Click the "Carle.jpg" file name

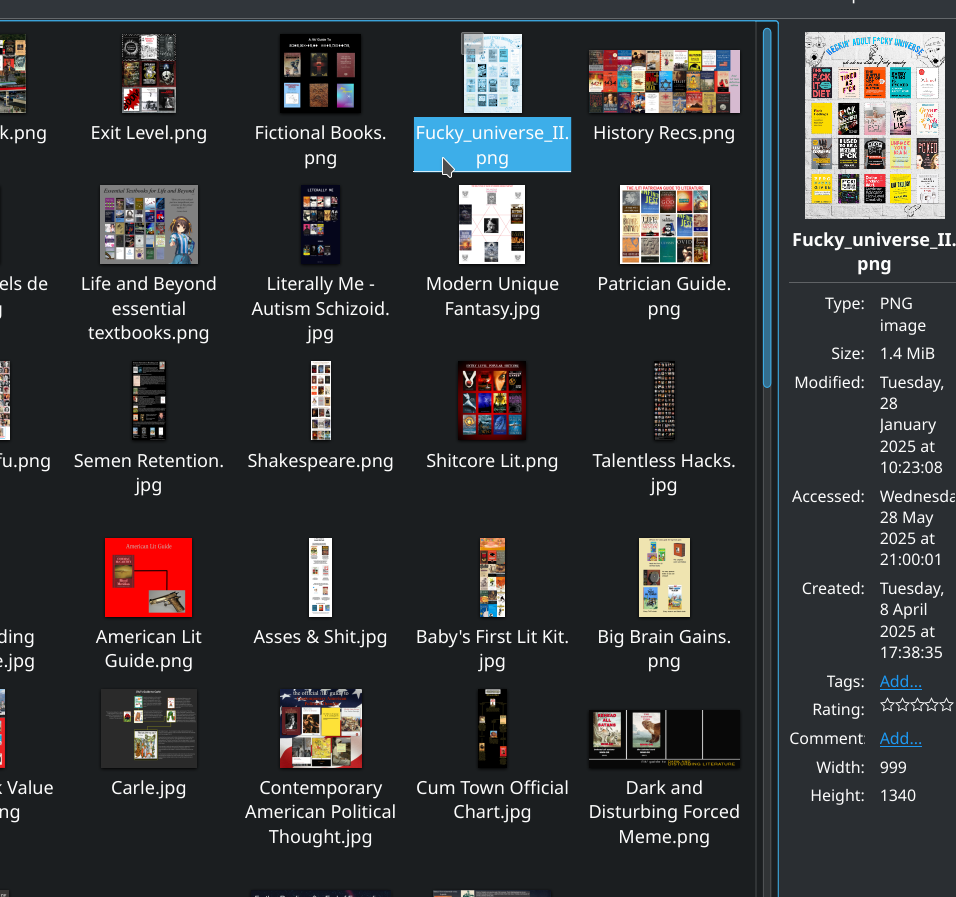point(149,788)
